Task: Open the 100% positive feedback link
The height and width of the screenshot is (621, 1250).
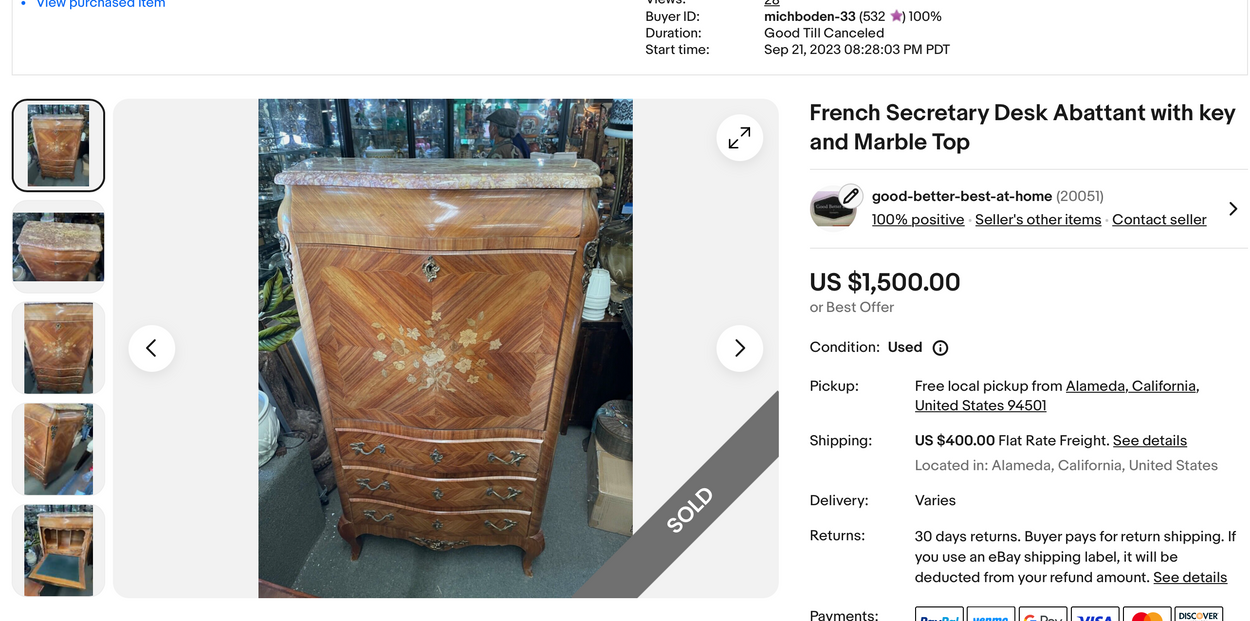Action: click(x=918, y=220)
